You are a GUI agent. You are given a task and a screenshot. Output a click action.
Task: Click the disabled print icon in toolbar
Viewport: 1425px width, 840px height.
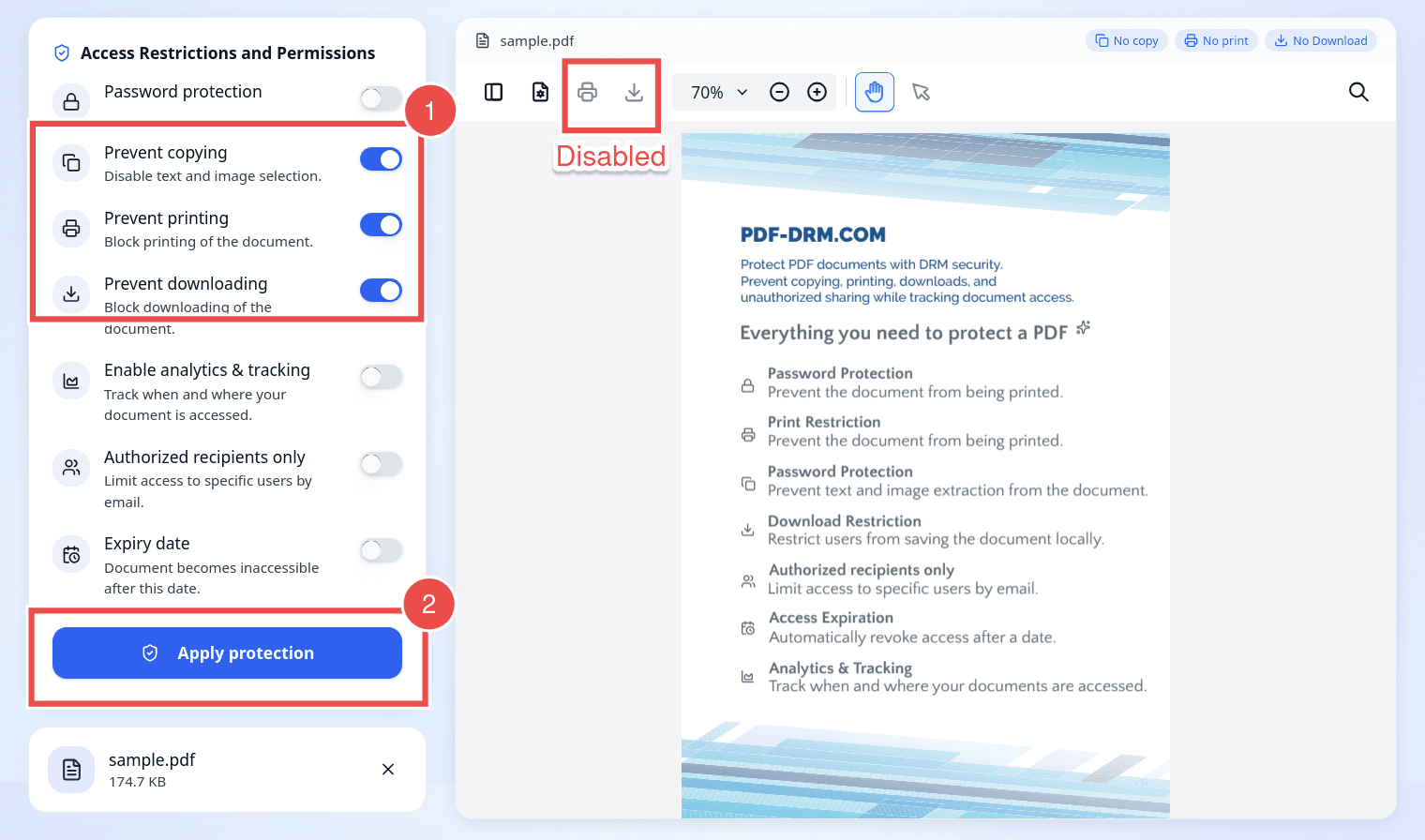588,92
